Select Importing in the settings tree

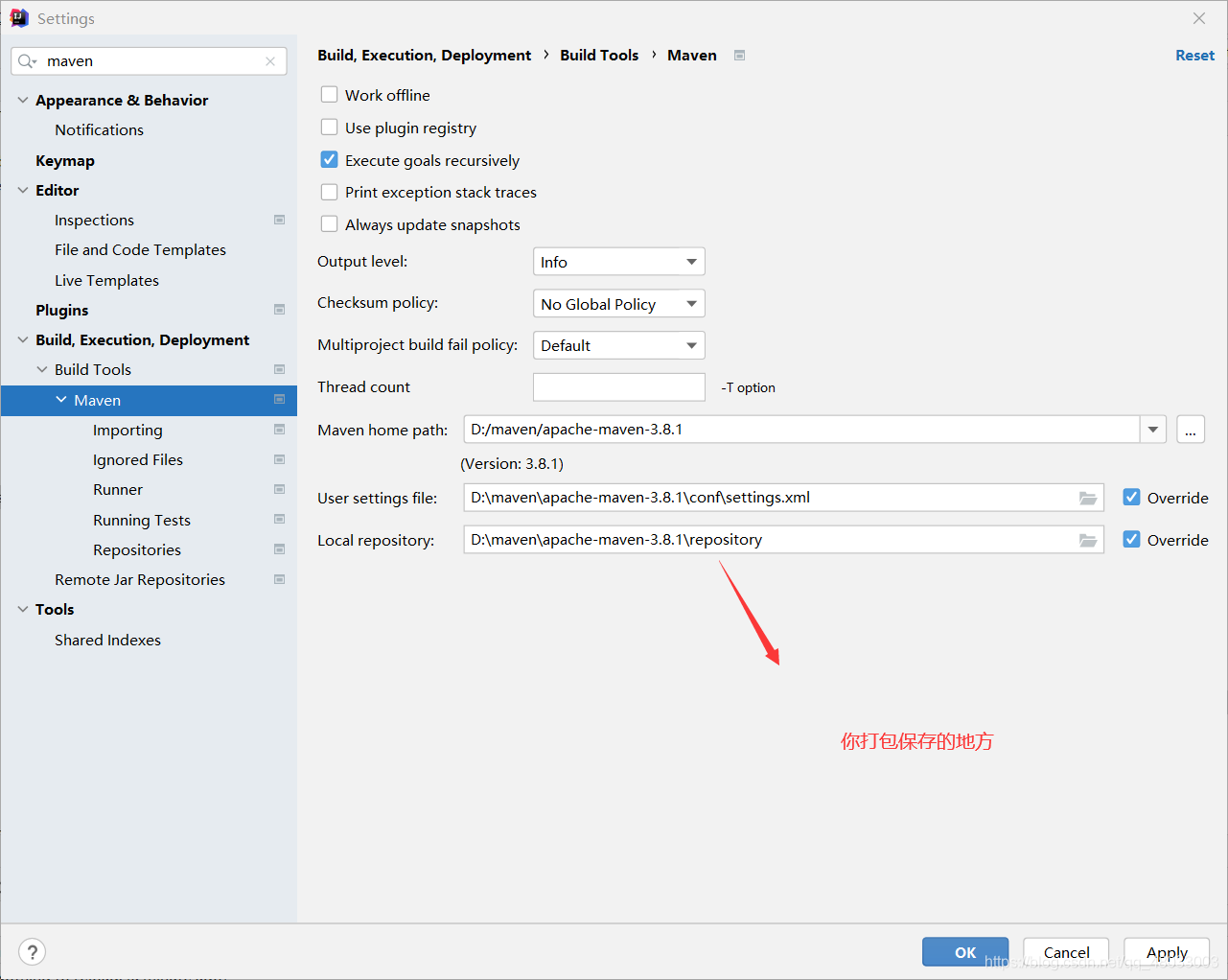(127, 430)
